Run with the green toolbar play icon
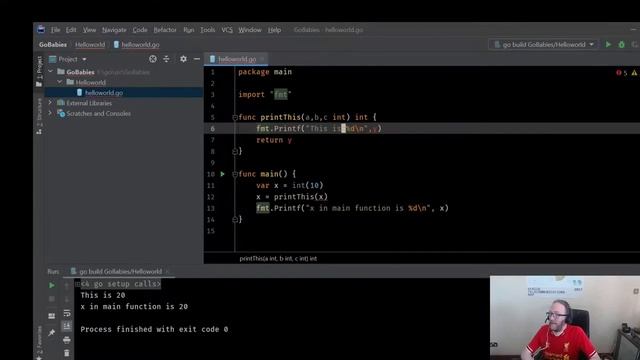Viewport: 640px width, 360px height. click(x=608, y=44)
